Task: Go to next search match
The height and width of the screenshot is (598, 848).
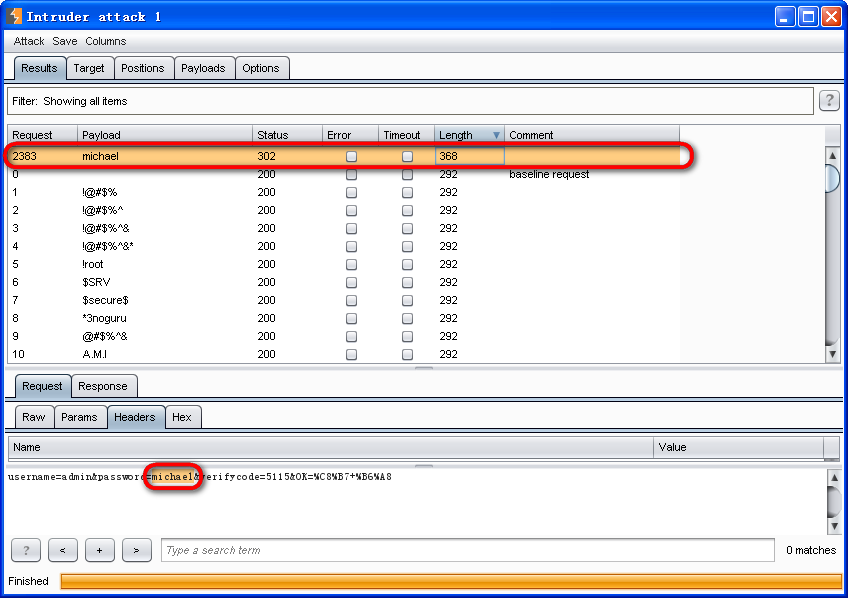Action: tap(137, 550)
